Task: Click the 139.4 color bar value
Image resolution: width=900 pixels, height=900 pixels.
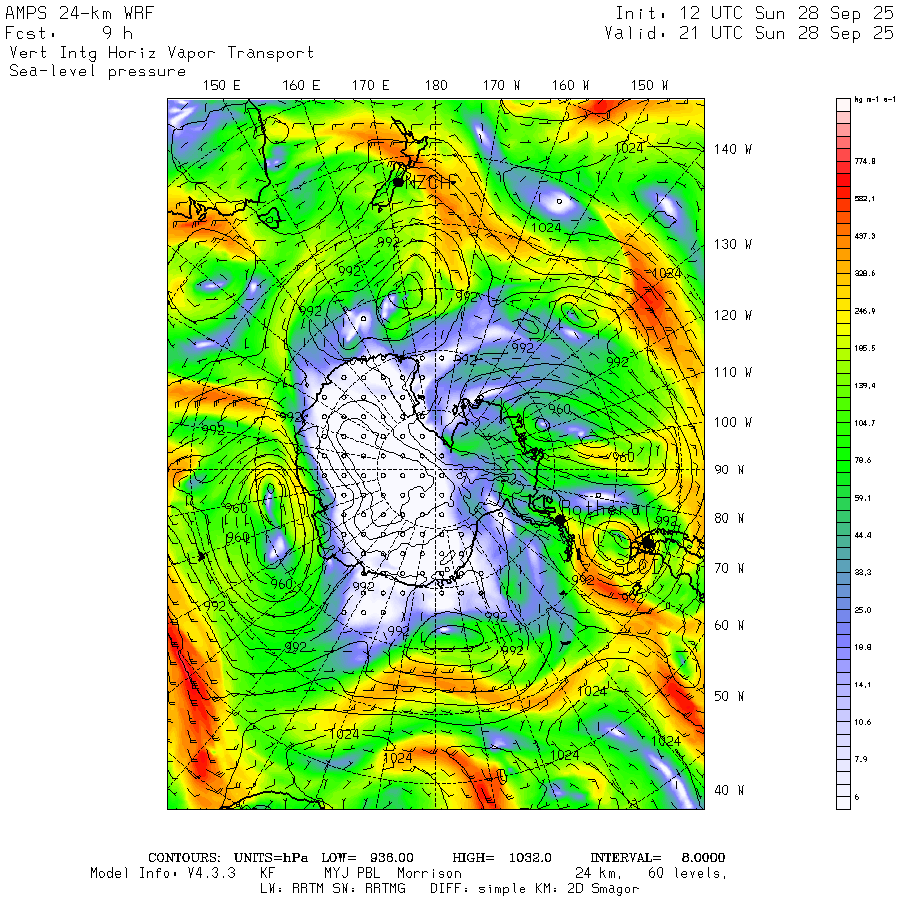Action: coord(865,386)
